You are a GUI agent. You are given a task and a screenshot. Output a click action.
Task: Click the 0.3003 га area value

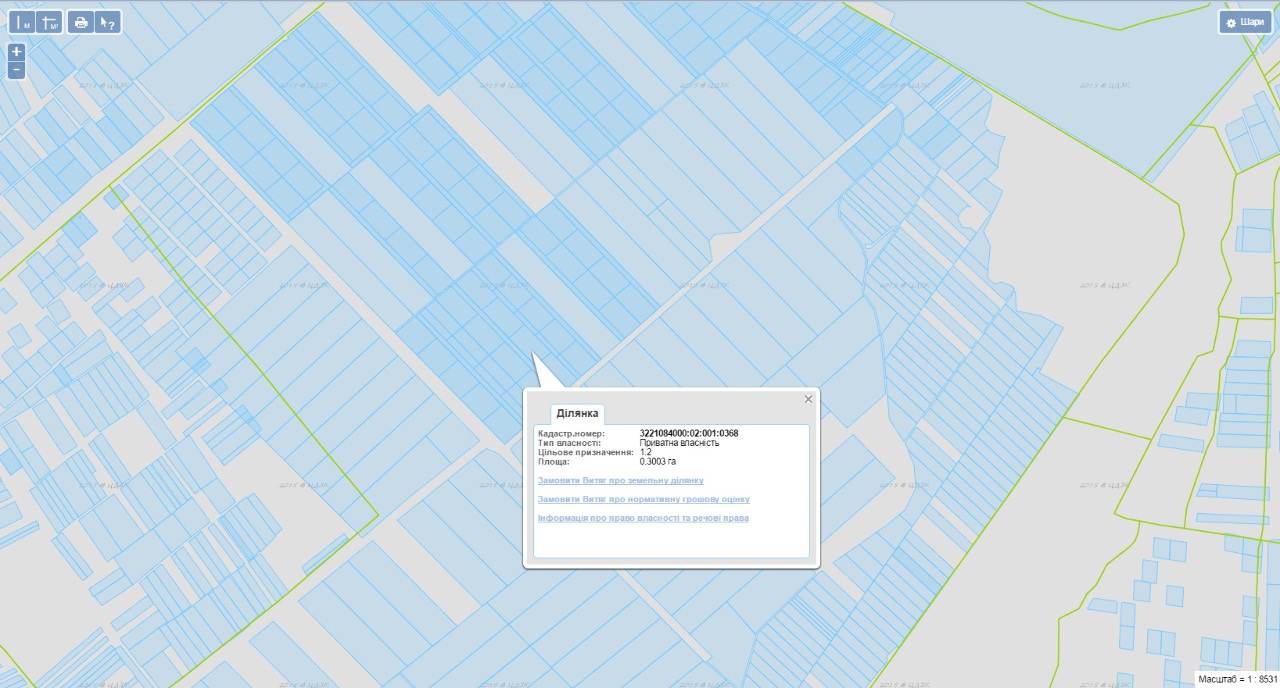click(658, 462)
